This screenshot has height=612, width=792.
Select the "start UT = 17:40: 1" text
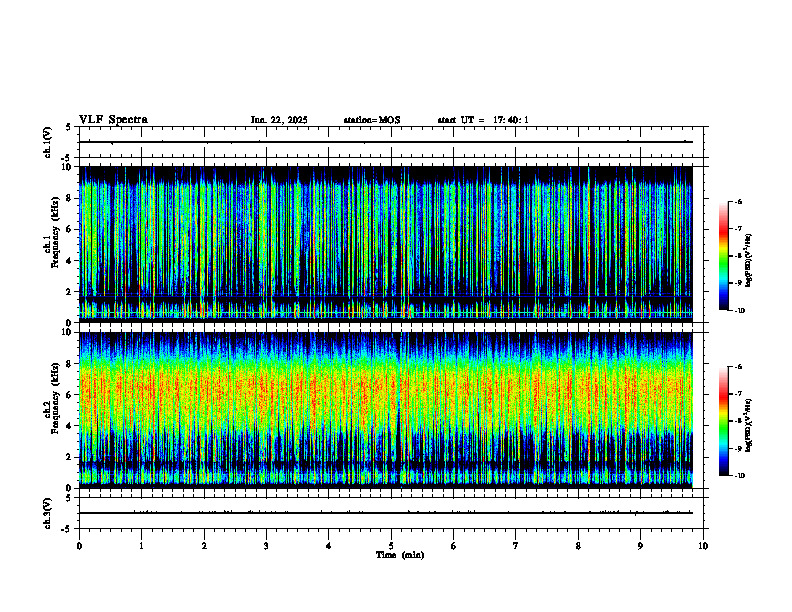[x=483, y=120]
